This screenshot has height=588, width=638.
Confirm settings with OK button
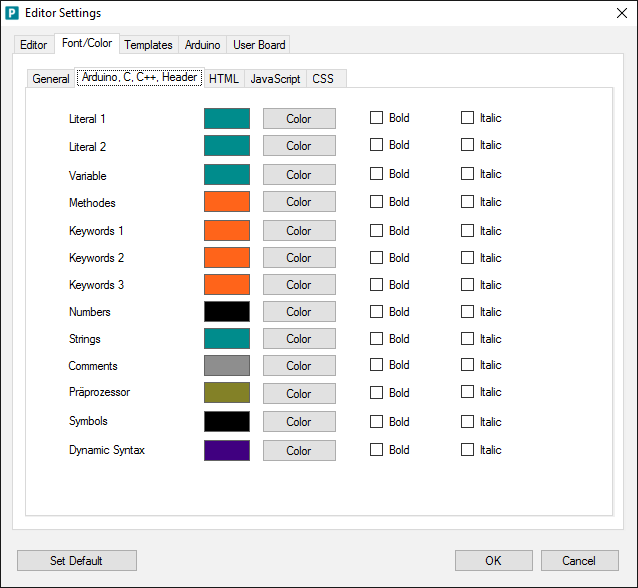493,561
